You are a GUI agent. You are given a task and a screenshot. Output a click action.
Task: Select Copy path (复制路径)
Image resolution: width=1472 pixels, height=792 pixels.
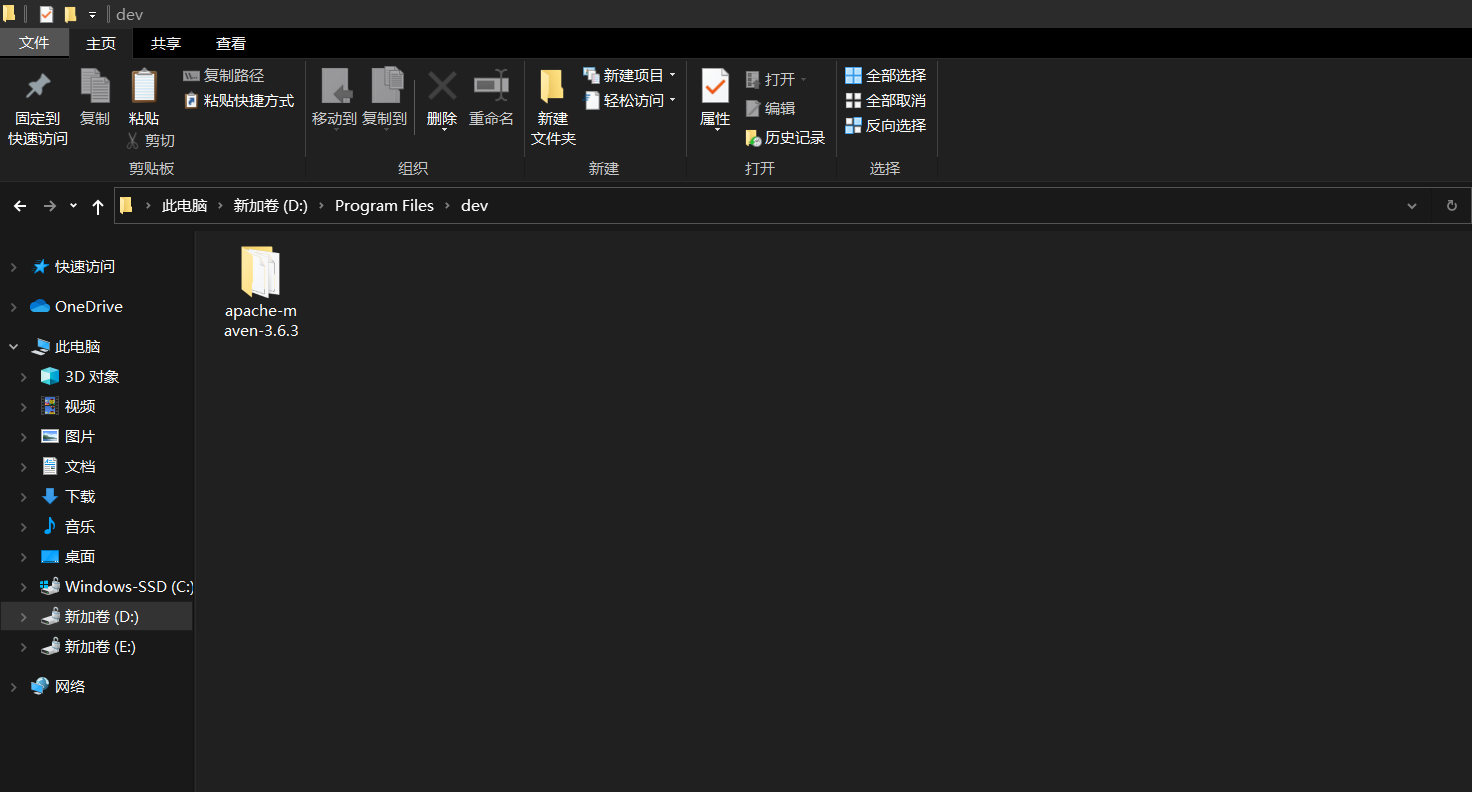224,76
